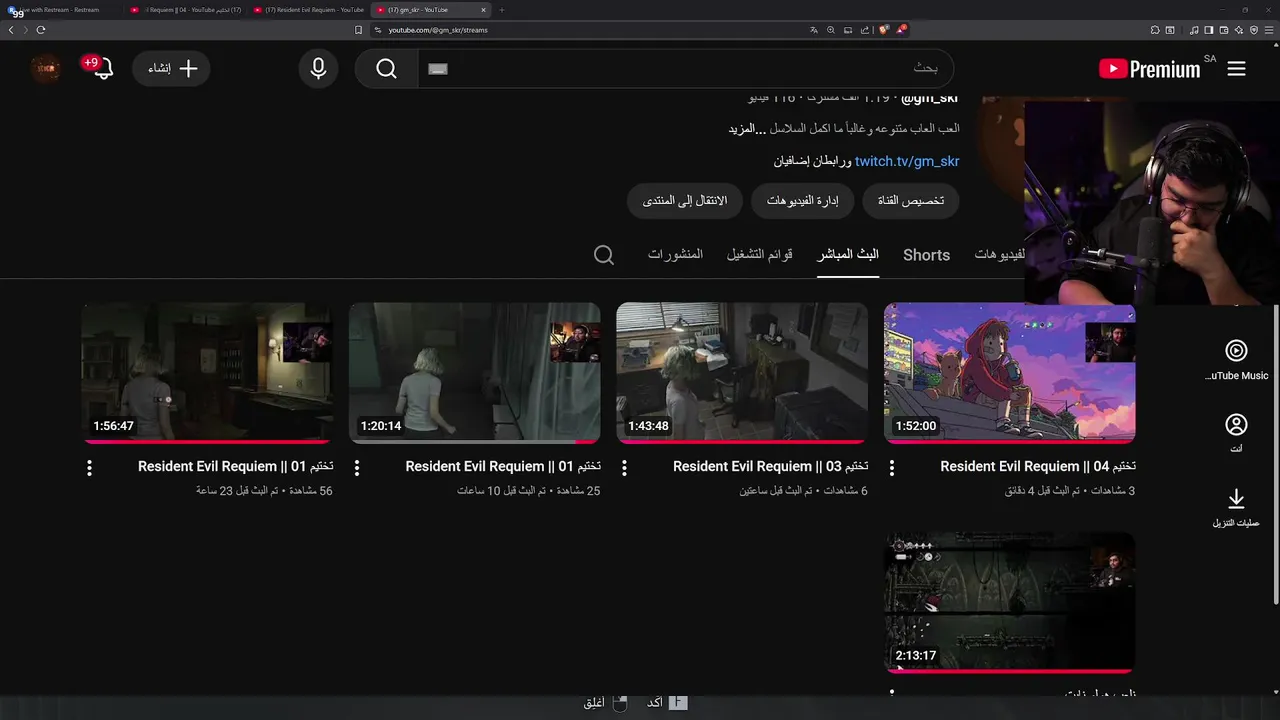Image resolution: width=1280 pixels, height=720 pixels.
Task: Click the browser forward arrow
Action: 25,30
